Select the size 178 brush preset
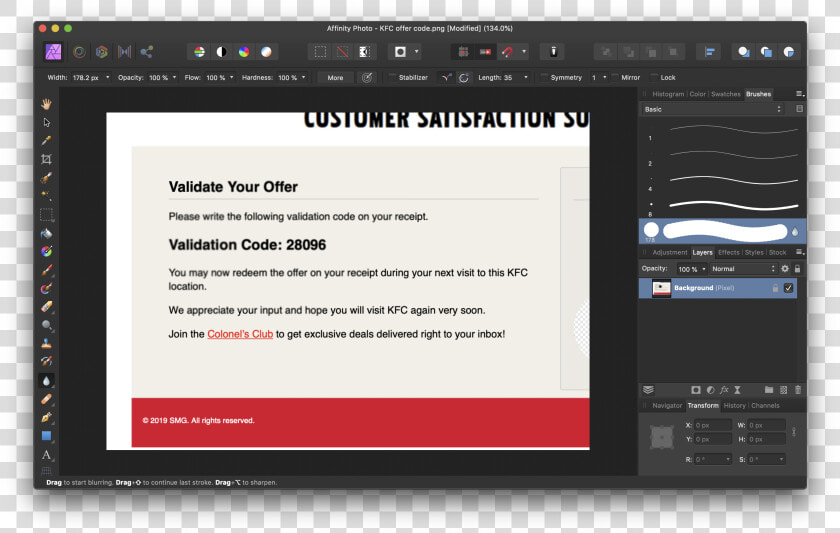840x533 pixels. [722, 231]
